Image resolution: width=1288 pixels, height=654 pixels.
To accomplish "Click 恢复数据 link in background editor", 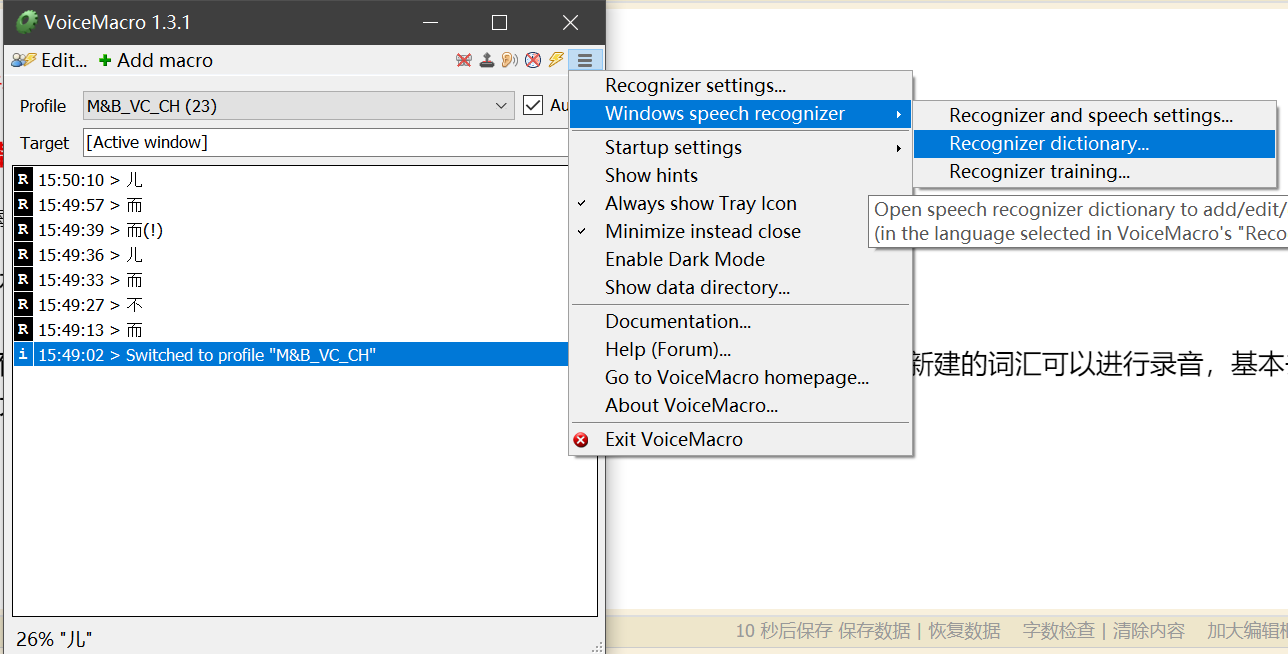I will point(964,631).
